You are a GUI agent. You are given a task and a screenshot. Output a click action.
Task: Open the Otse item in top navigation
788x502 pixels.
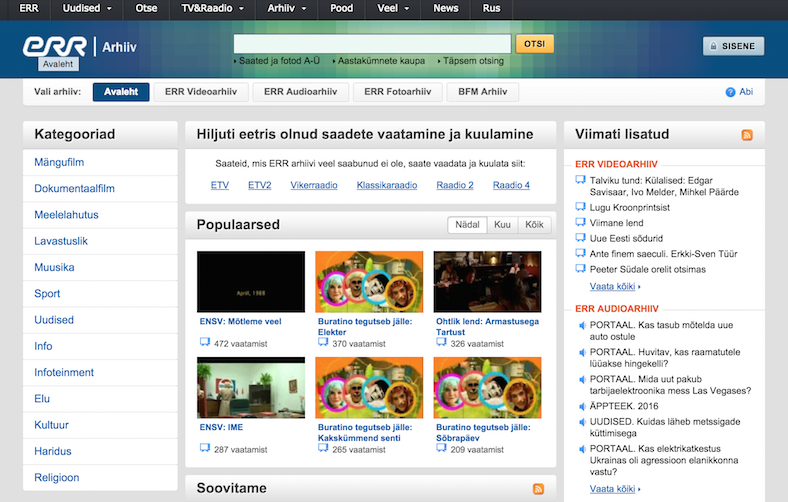click(146, 9)
